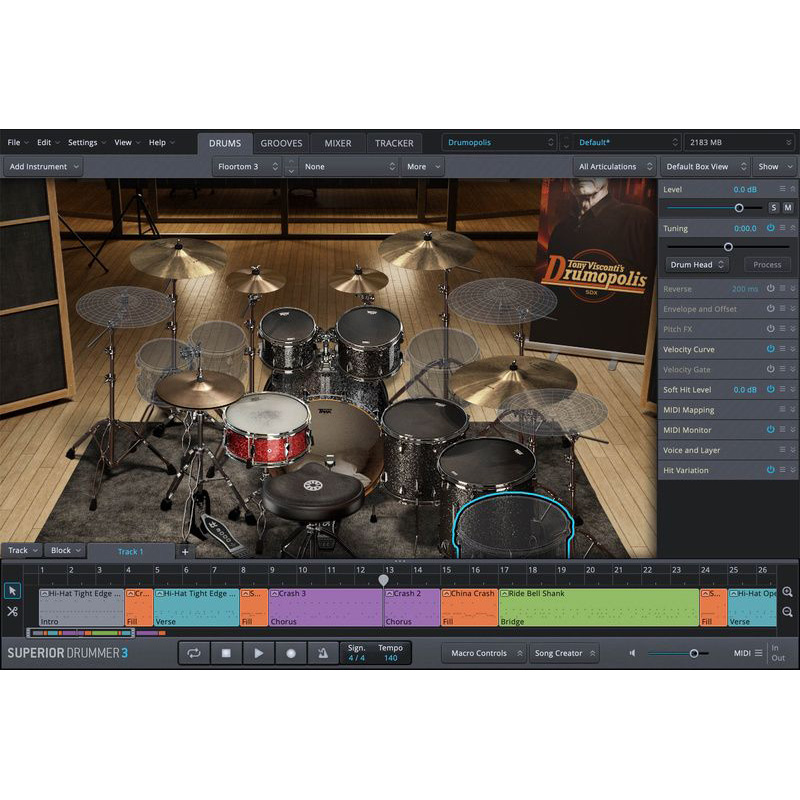Expand the MIDI Monitor section chevron

(x=793, y=430)
